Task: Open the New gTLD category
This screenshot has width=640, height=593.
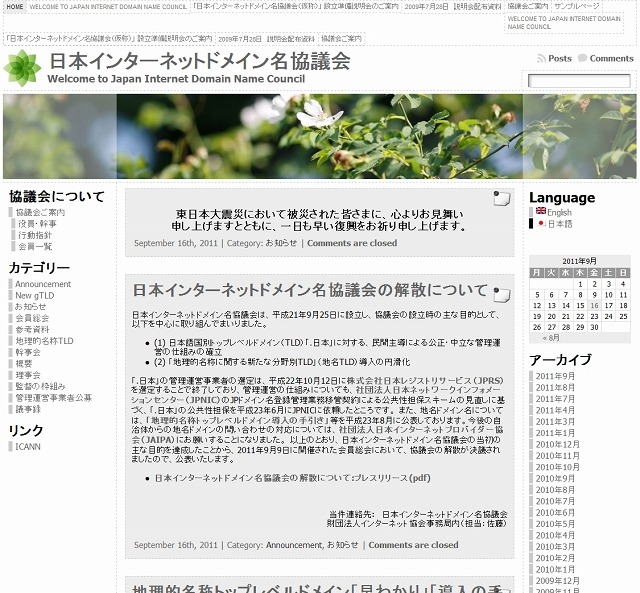Action: pyautogui.click(x=34, y=295)
